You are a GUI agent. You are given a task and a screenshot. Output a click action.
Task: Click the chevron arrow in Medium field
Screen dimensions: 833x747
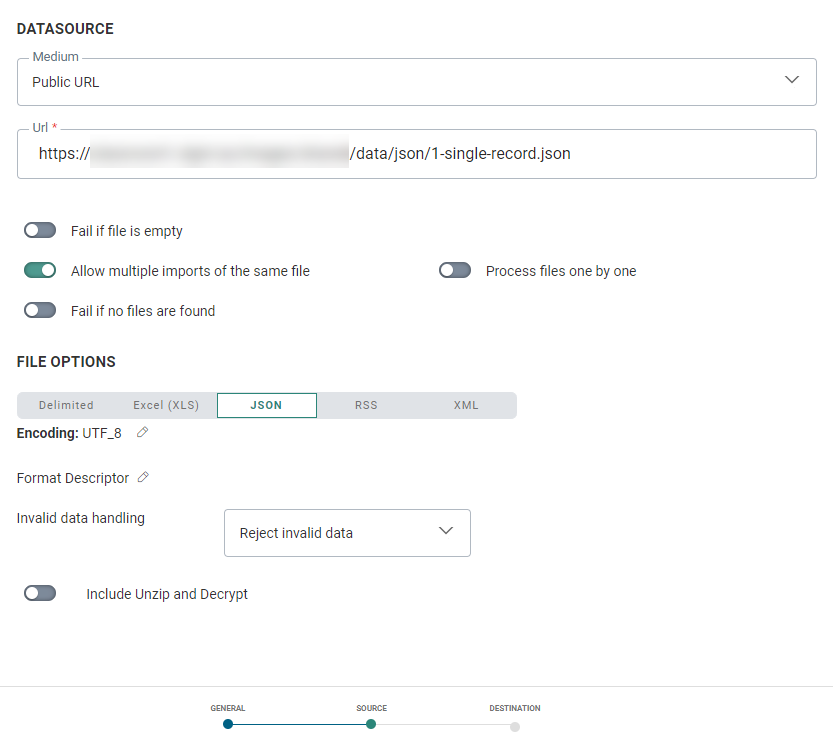(x=792, y=80)
